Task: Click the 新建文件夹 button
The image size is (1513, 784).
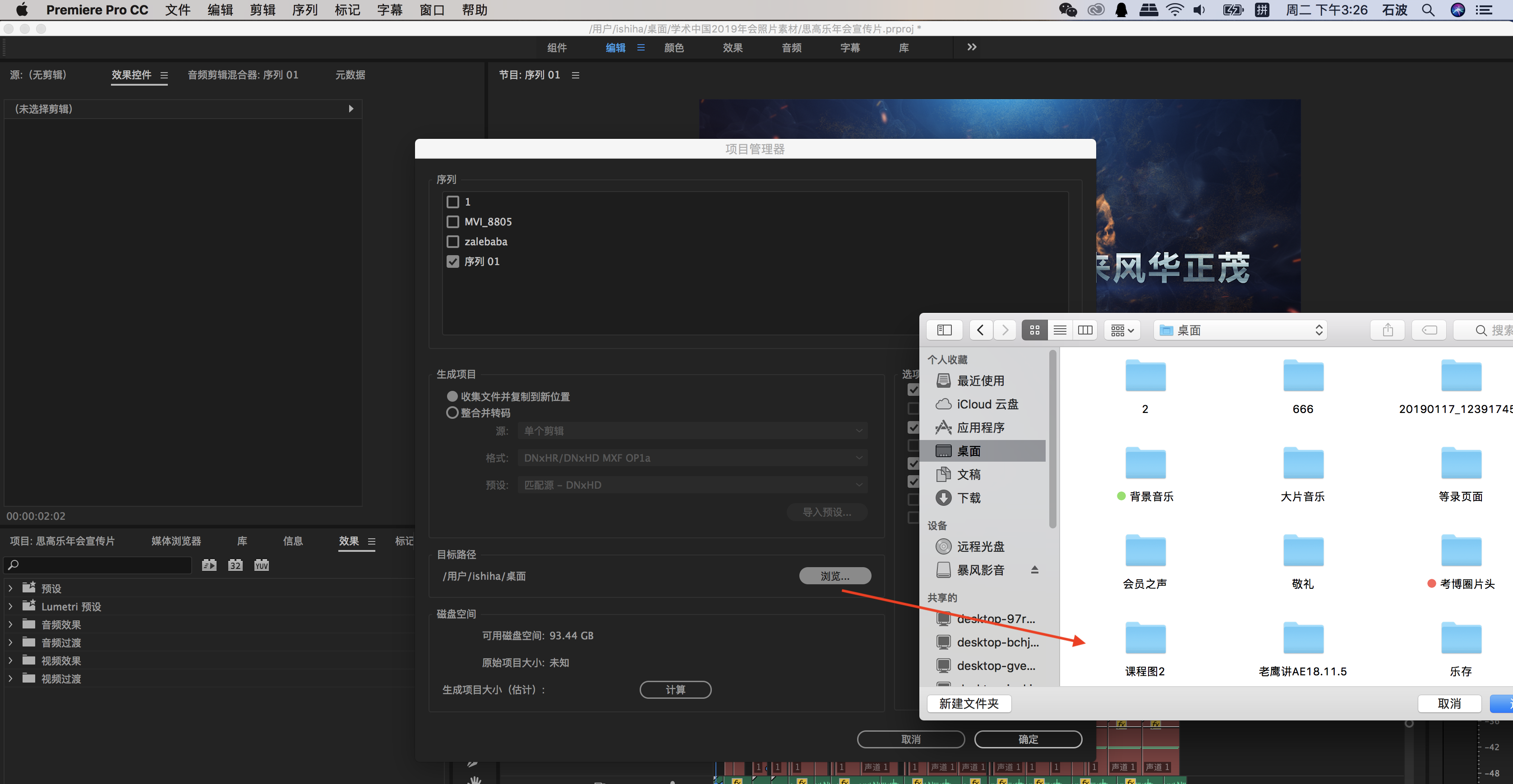Action: (969, 704)
